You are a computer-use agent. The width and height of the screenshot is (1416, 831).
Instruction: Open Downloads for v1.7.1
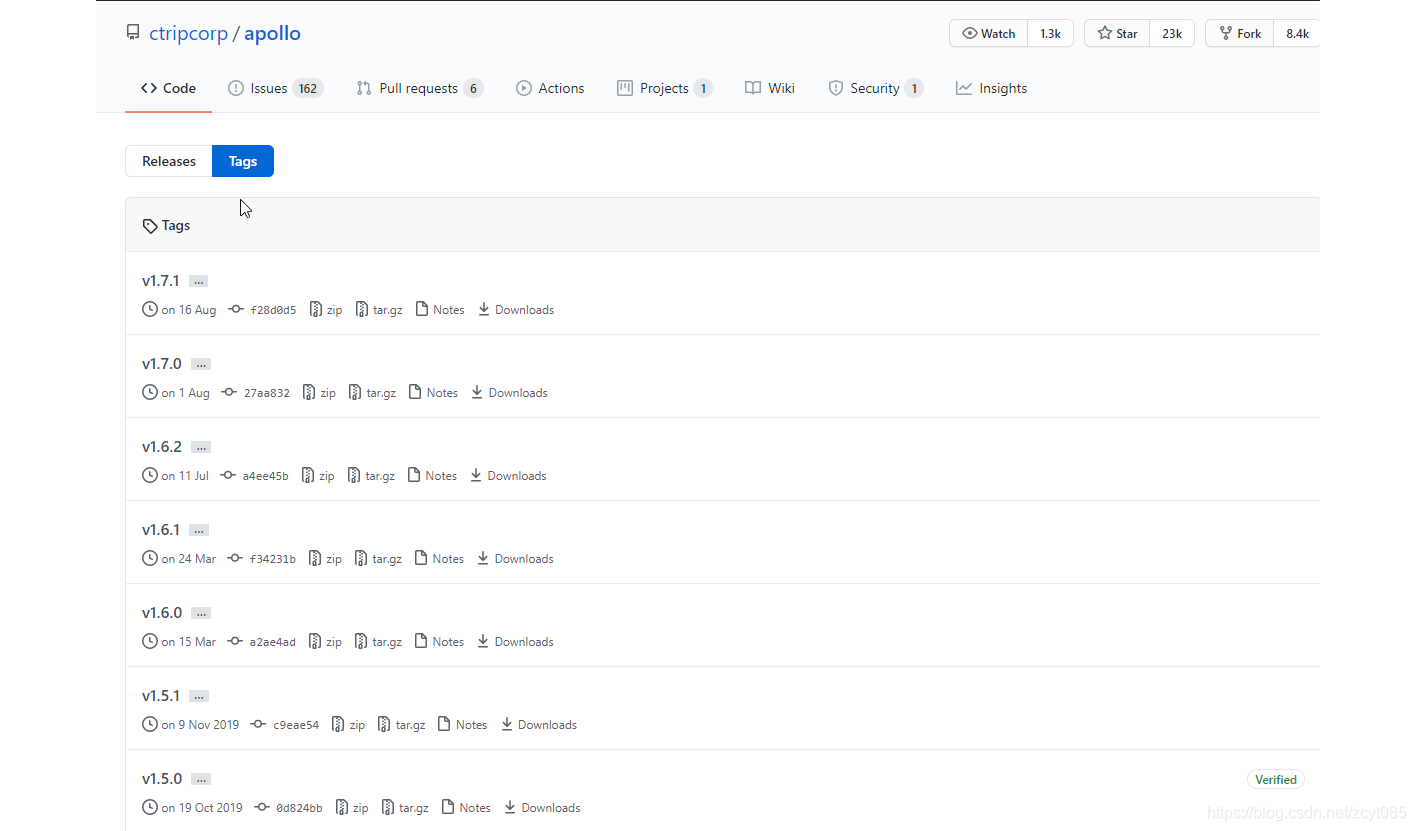tap(516, 310)
